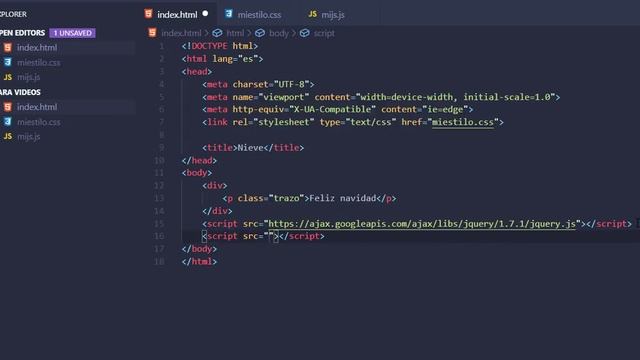Switch to the mijs.js editor tab

tap(332, 15)
